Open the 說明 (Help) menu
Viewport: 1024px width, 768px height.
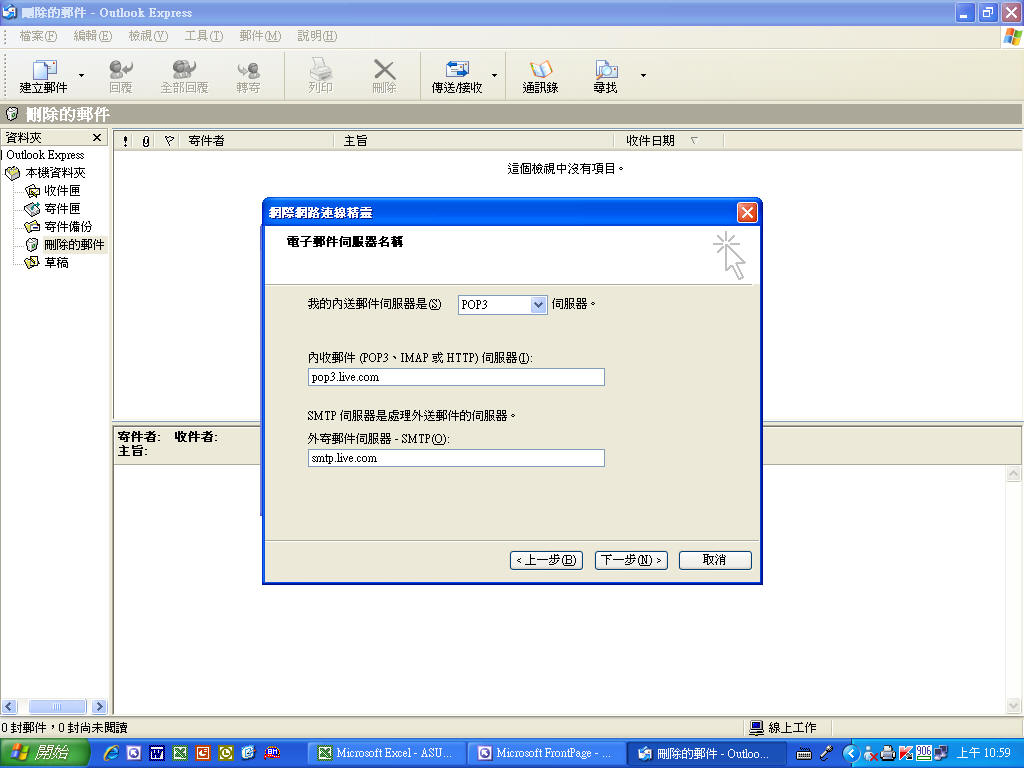[317, 36]
